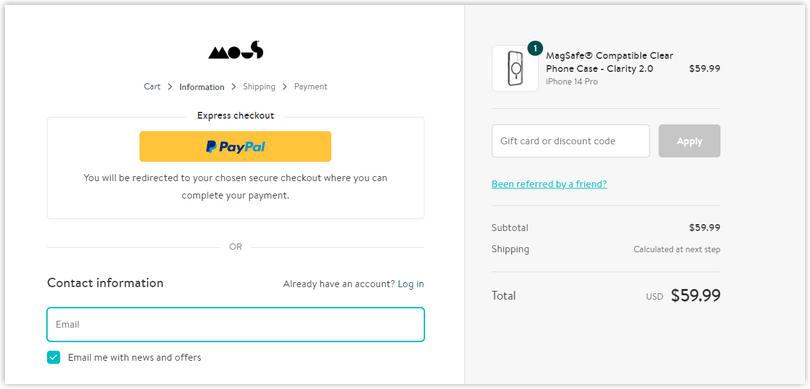Click the quantity badge on product image
Viewport: 810px width, 389px height.
coord(535,49)
